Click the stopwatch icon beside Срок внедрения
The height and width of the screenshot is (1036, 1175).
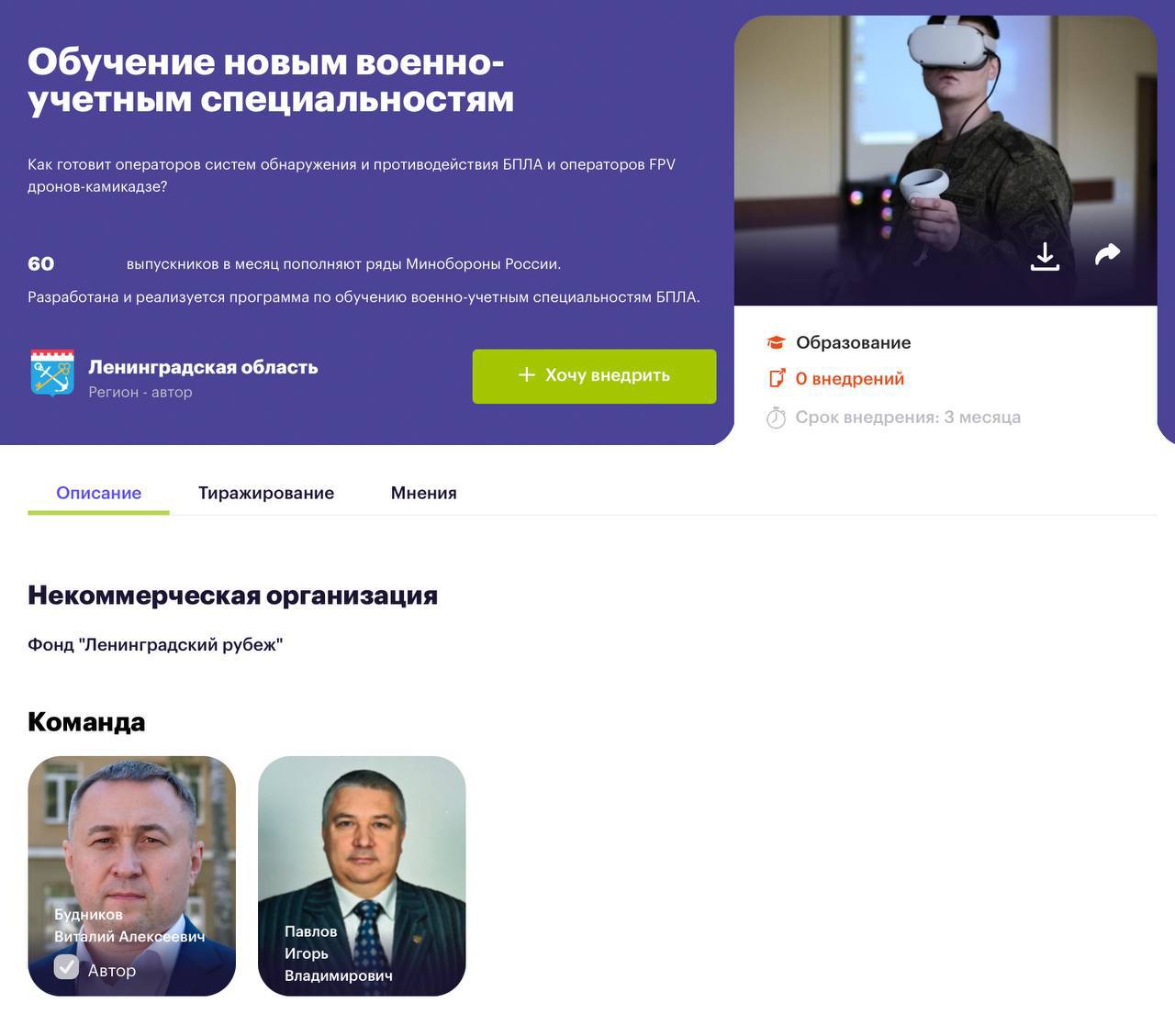[x=777, y=418]
